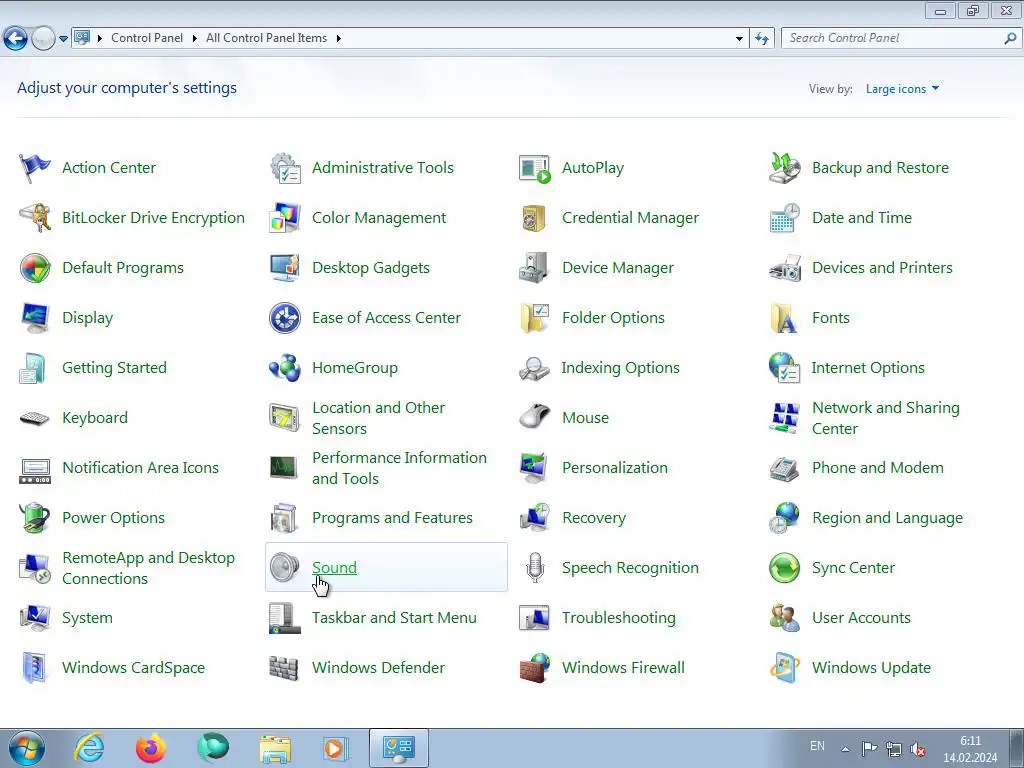
Task: Open the Credential Manager safe icon
Action: coord(535,217)
